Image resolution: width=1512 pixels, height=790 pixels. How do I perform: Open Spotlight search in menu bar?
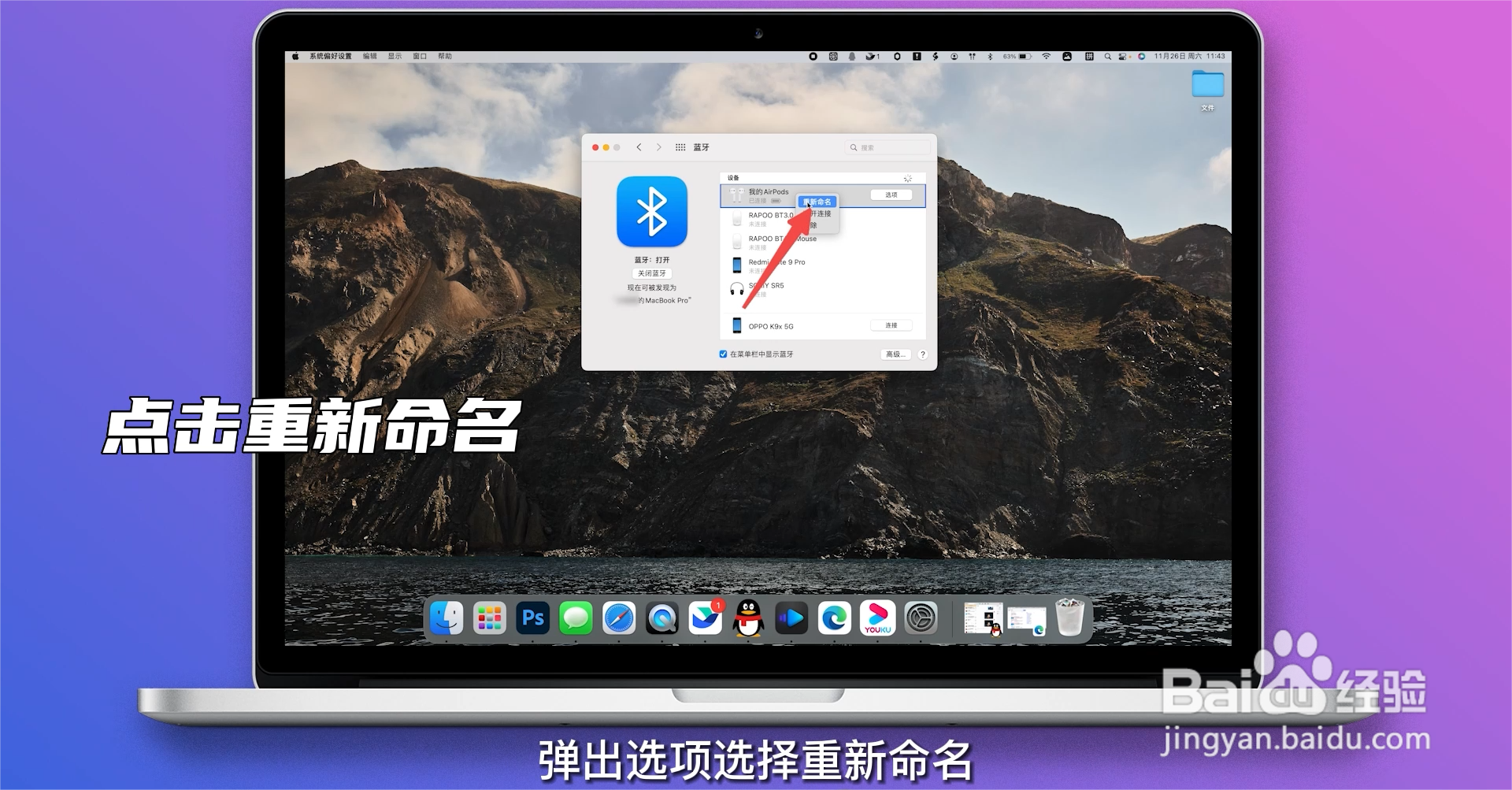pos(1107,57)
